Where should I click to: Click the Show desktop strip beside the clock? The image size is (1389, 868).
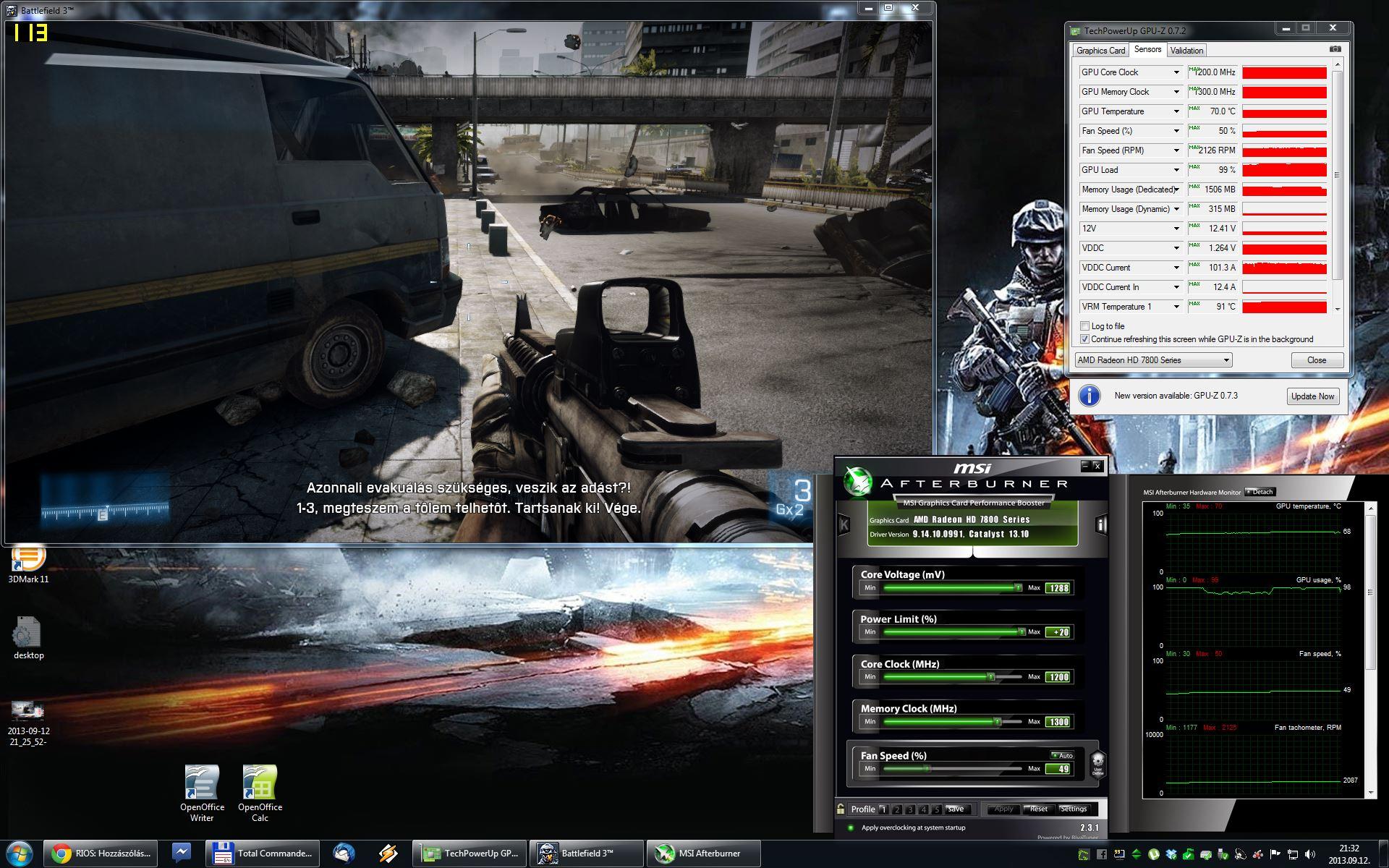pos(1384,854)
